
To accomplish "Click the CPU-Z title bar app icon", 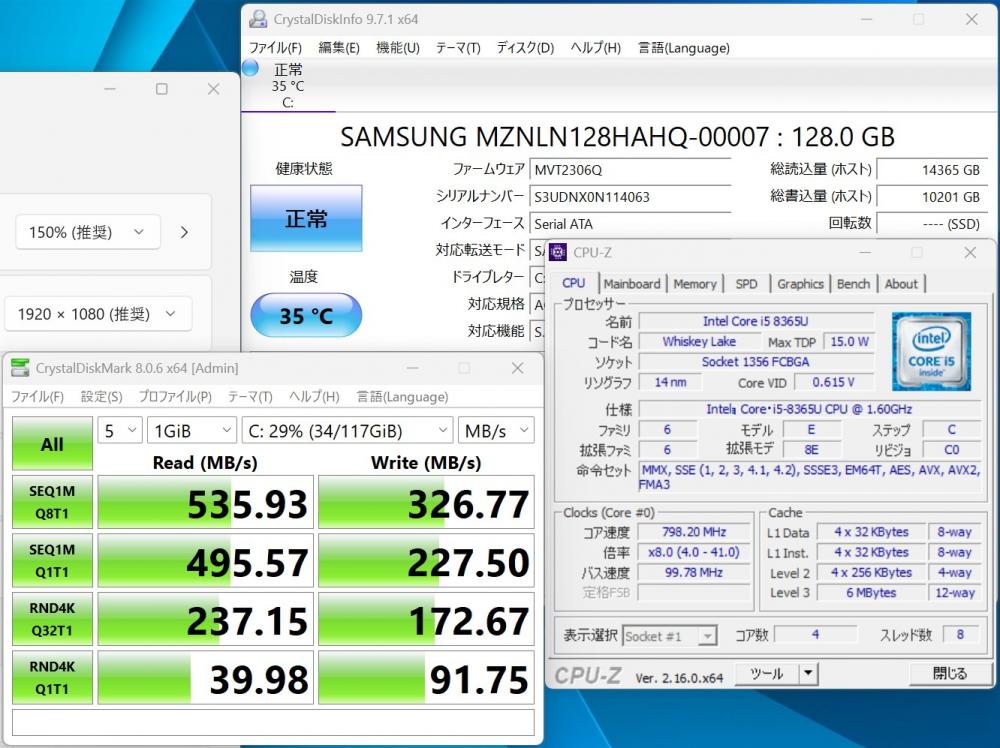I will click(558, 253).
